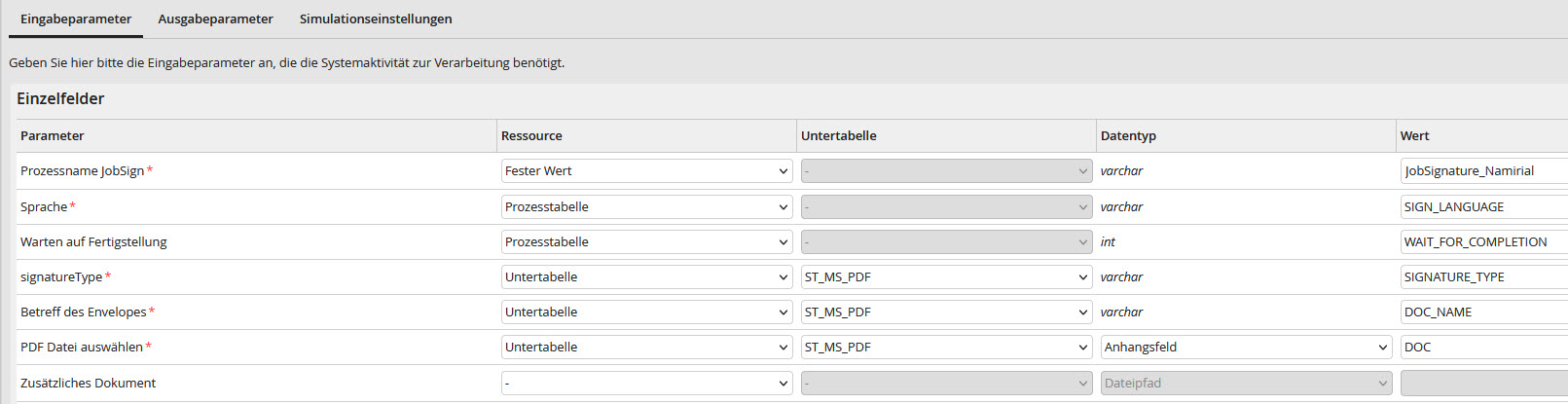Open Ressource dropdown for Sprache row
The height and width of the screenshot is (404, 1568).
click(646, 207)
